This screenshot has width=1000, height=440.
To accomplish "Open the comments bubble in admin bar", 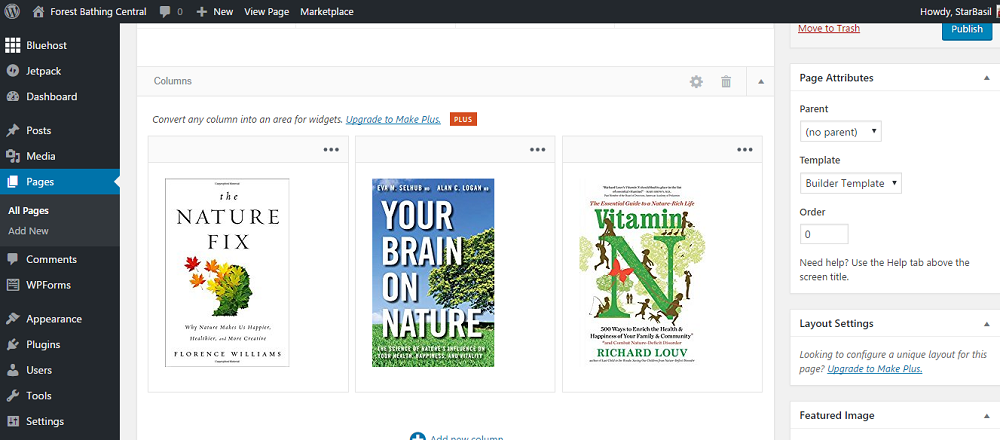I will (x=165, y=11).
